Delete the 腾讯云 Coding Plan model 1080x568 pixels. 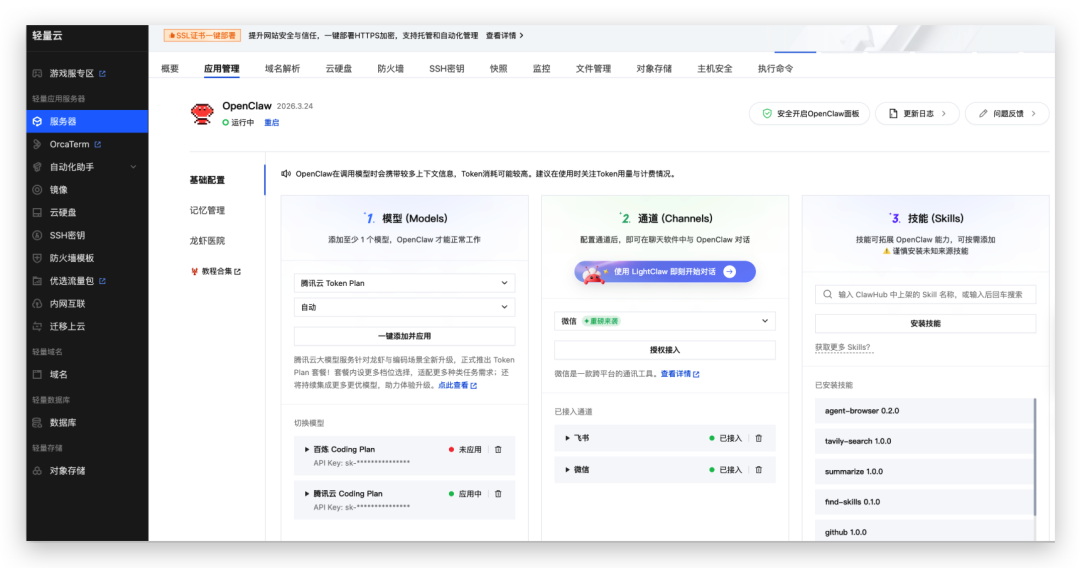(x=498, y=494)
